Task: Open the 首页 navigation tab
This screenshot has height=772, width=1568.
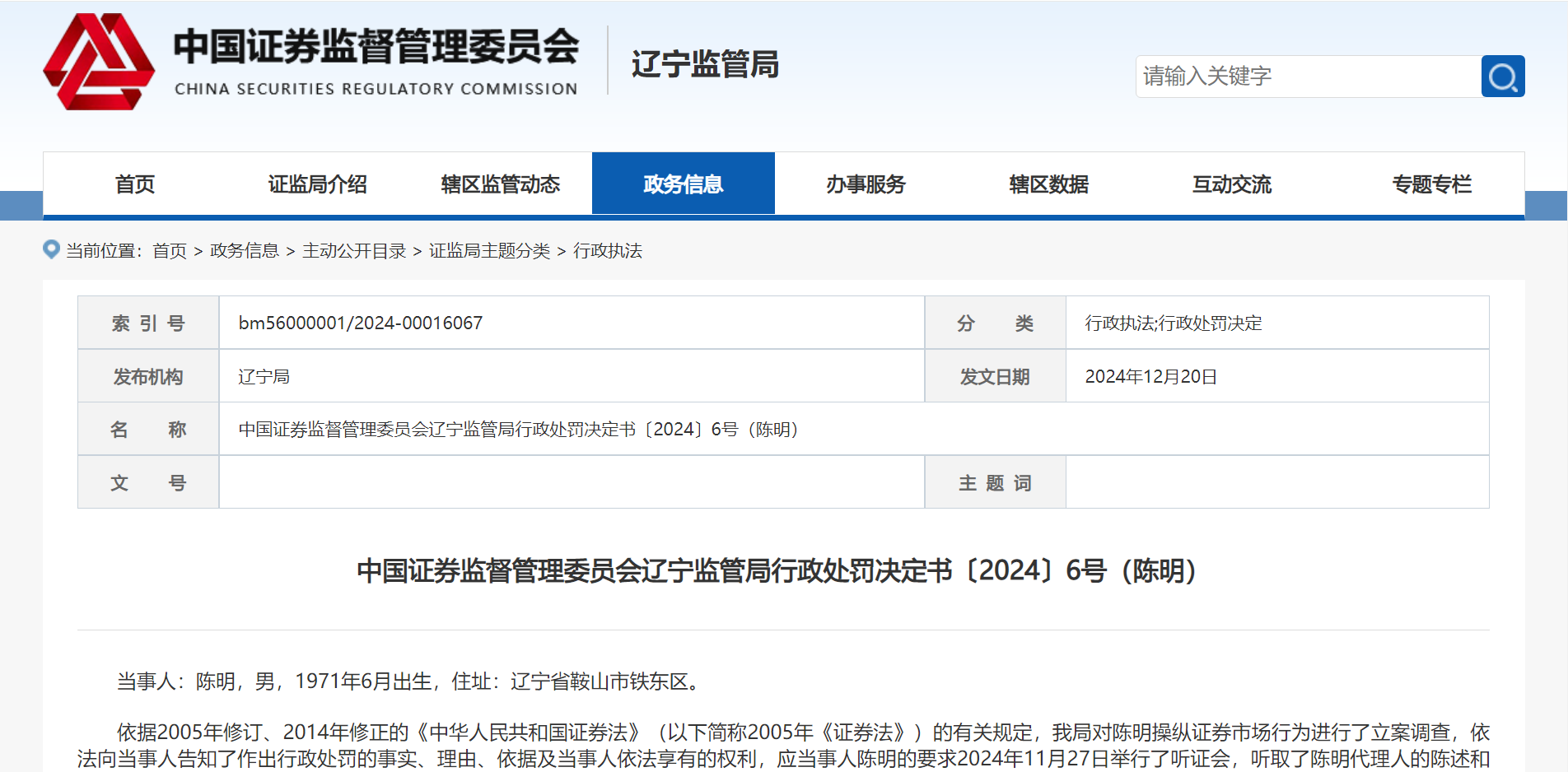Action: (x=135, y=184)
